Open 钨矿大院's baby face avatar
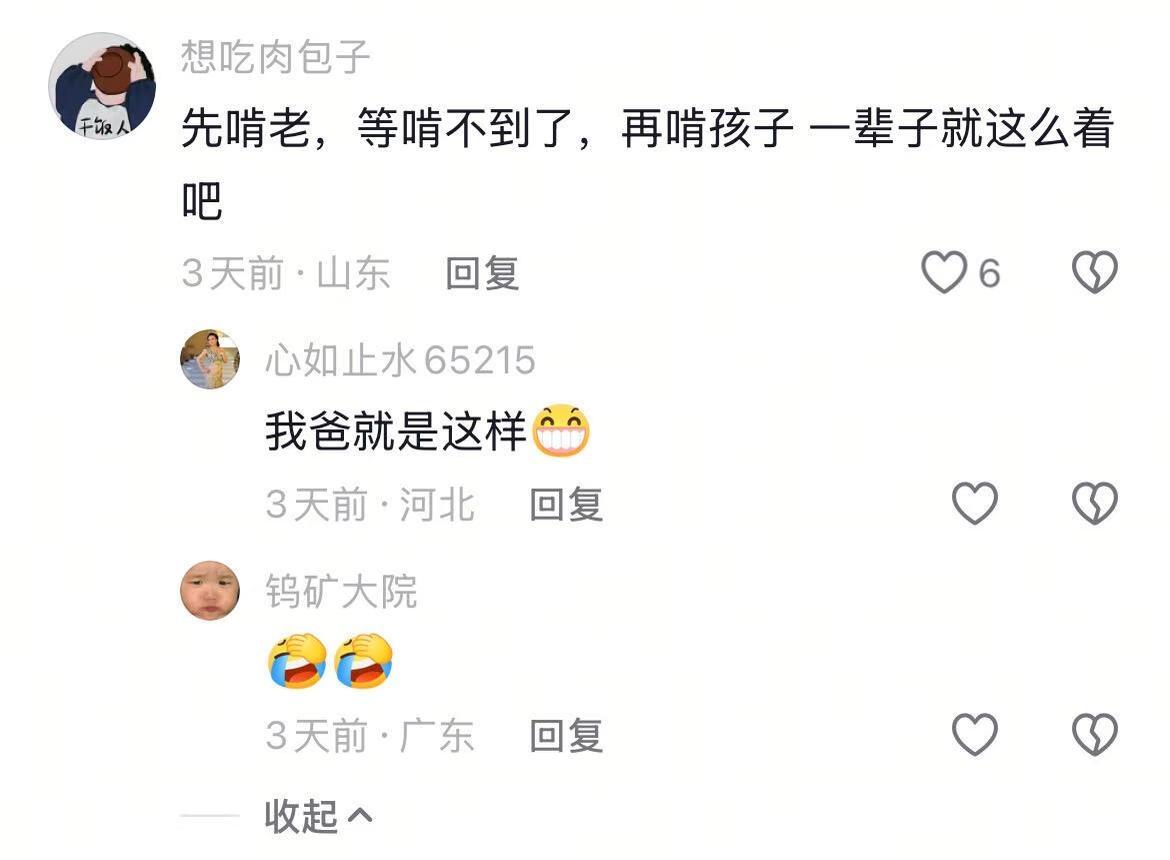1170x860 pixels. tap(210, 591)
